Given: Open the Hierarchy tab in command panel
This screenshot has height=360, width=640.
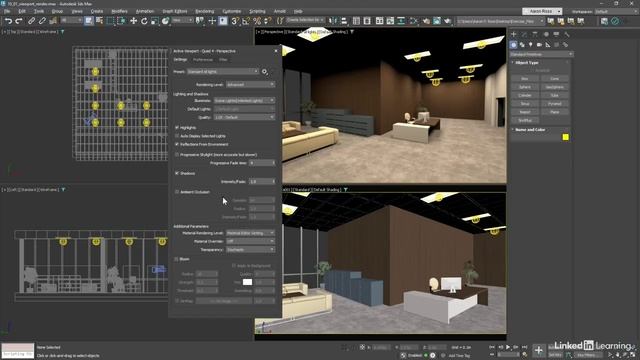Looking at the screenshot, I should pyautogui.click(x=535, y=34).
